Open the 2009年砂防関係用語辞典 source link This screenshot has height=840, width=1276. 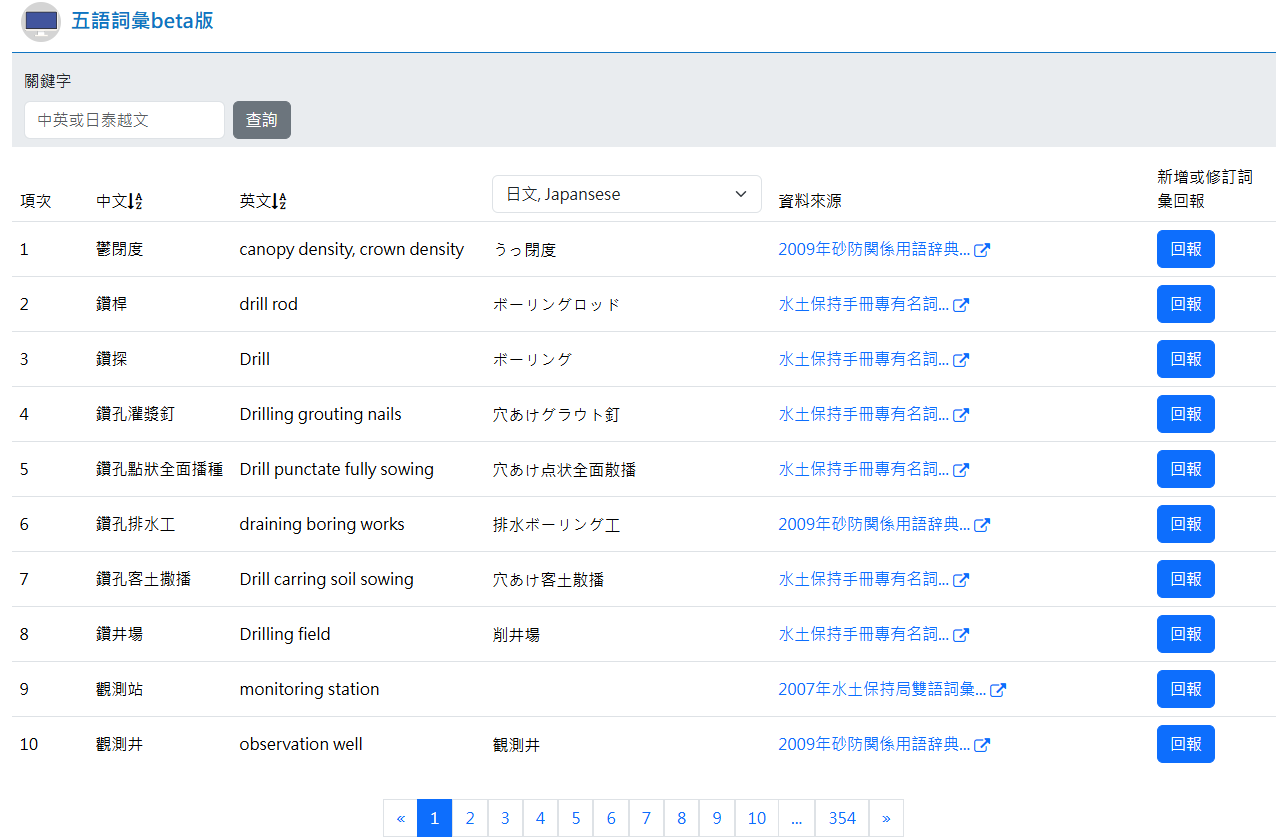point(875,249)
